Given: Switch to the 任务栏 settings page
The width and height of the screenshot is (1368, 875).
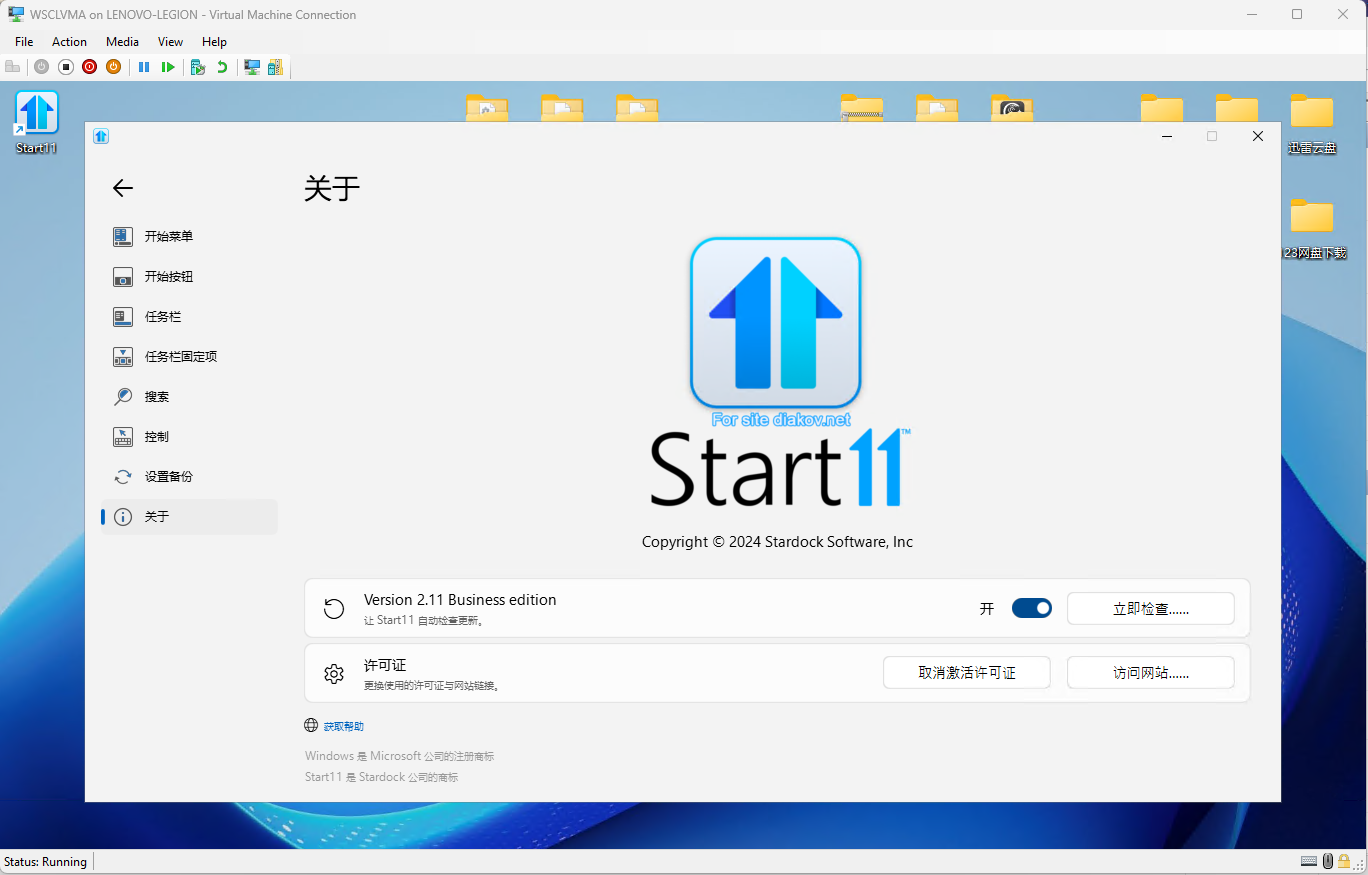Looking at the screenshot, I should (x=162, y=317).
